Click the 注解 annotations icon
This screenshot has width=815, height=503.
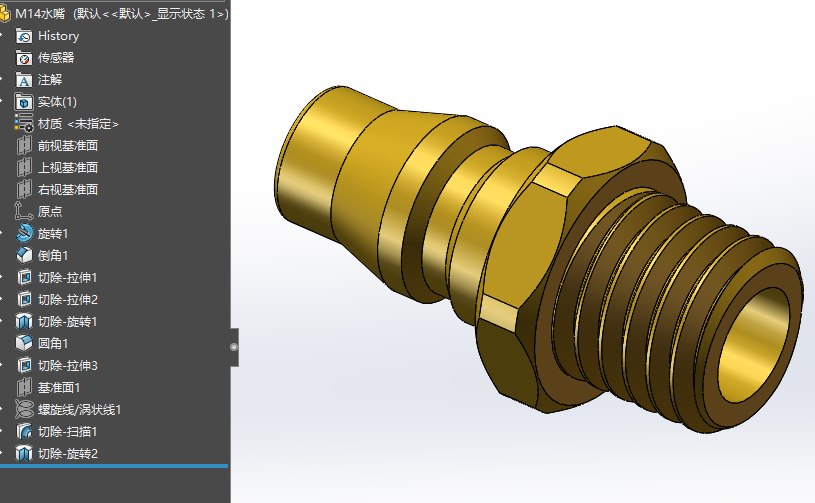24,80
